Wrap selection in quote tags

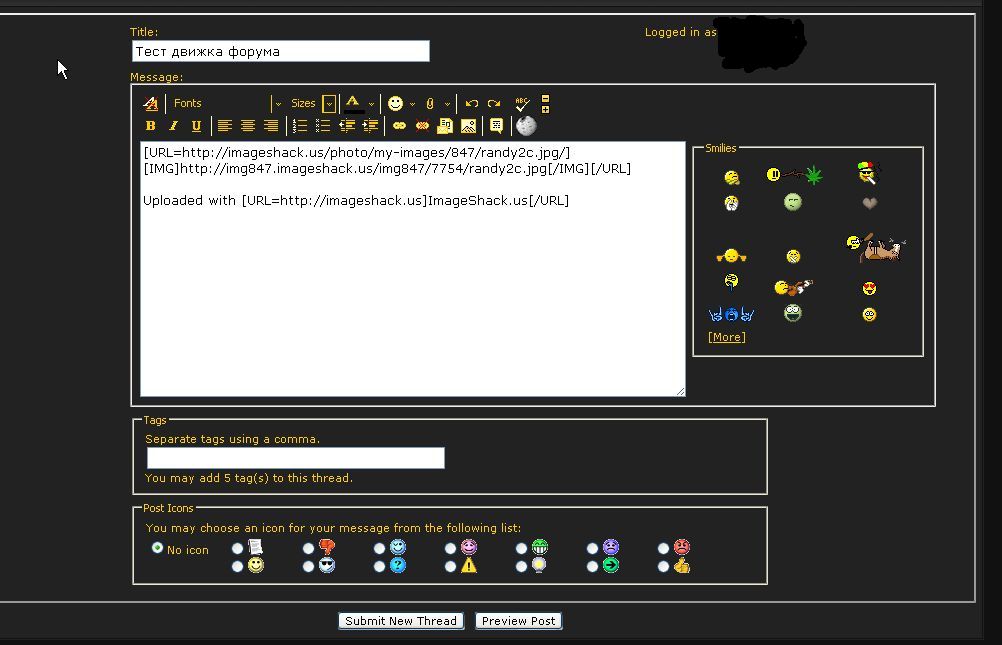[496, 126]
